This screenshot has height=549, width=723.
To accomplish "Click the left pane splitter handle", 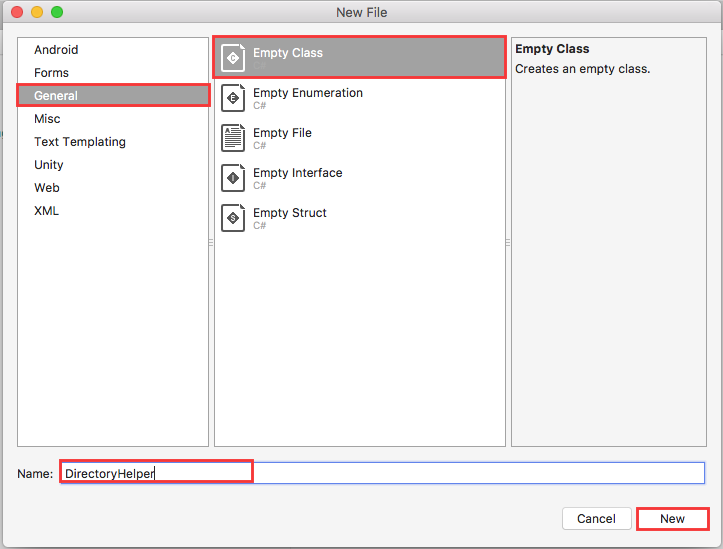I will 211,242.
